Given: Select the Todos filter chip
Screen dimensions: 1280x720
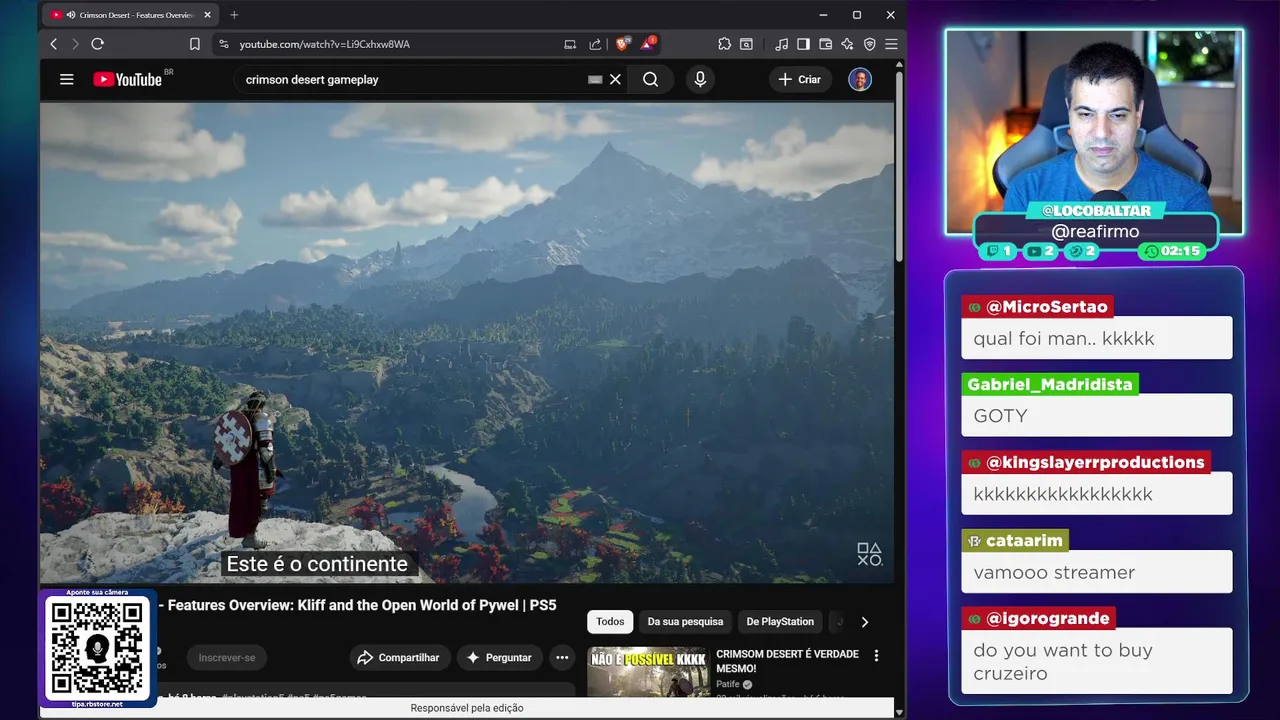Looking at the screenshot, I should pos(610,621).
